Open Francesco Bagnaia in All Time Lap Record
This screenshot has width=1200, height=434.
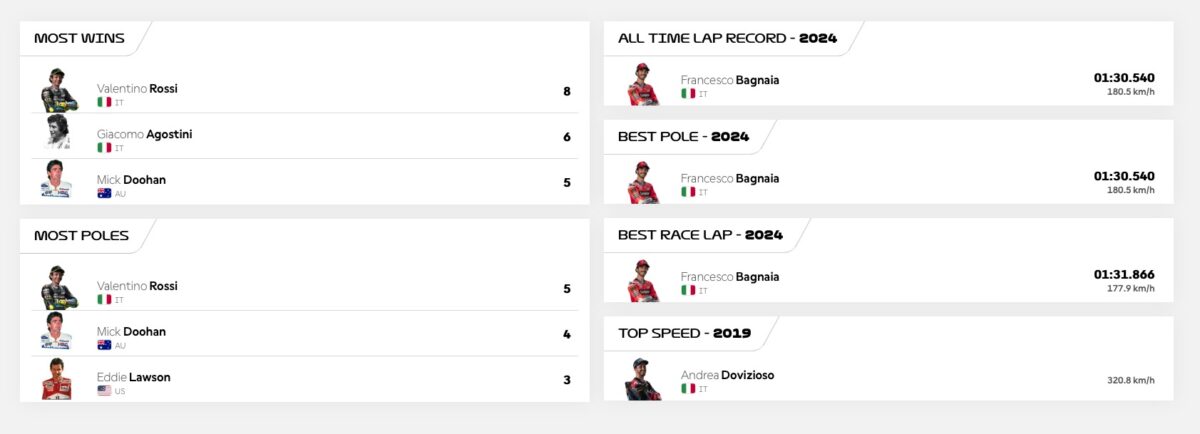[729, 80]
